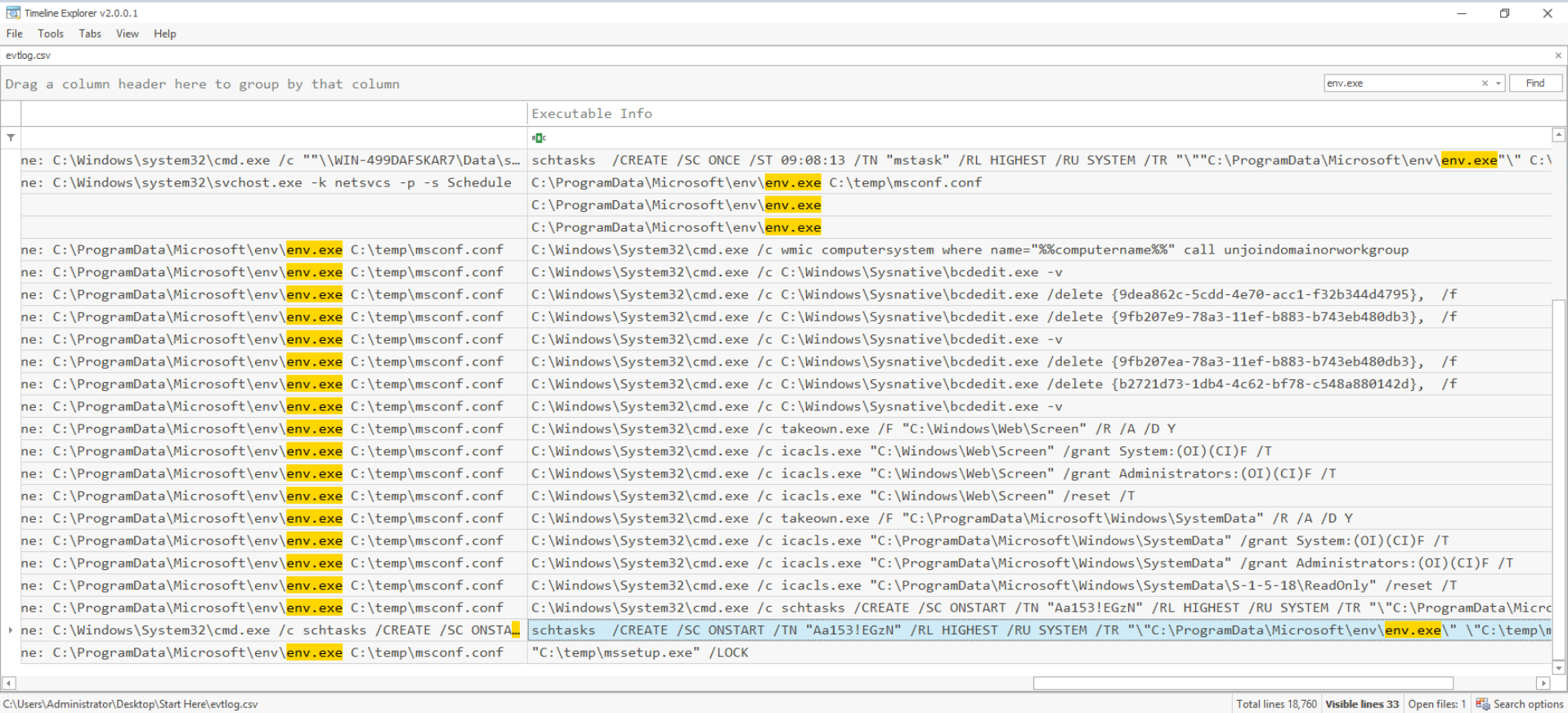The image size is (1568, 713).
Task: Click the vertical scrollbar down arrow
Action: [1559, 668]
